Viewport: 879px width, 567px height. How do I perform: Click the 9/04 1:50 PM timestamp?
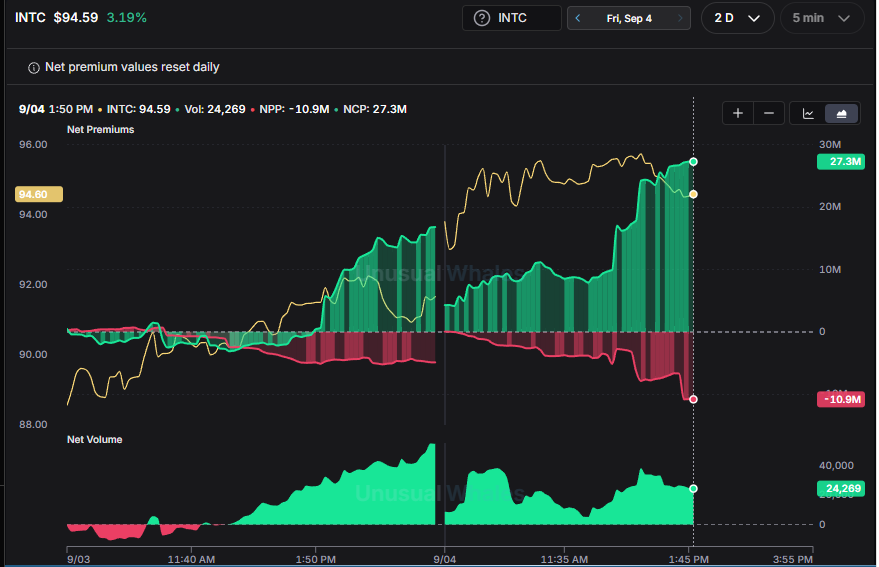pyautogui.click(x=56, y=109)
